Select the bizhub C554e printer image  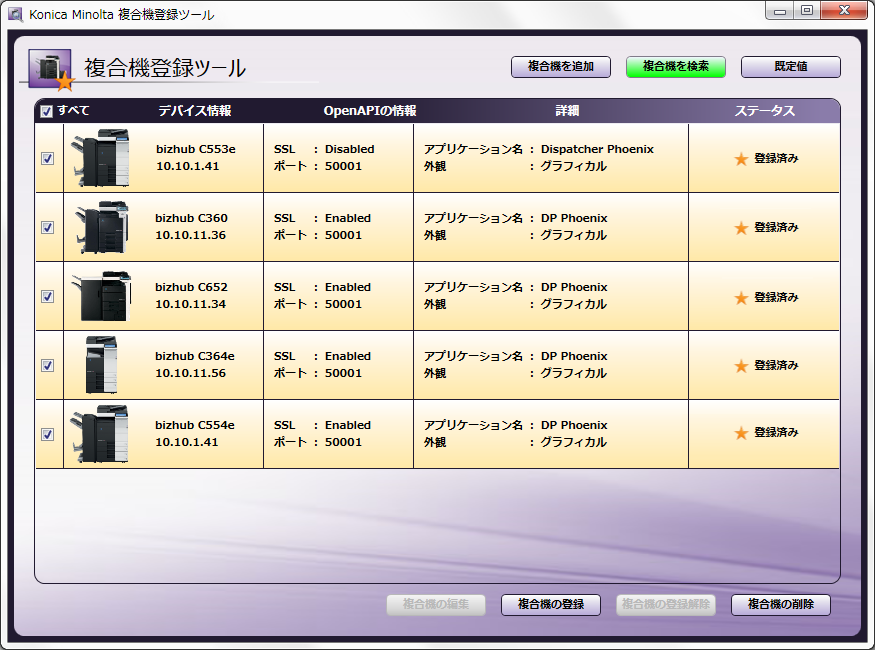(100, 434)
